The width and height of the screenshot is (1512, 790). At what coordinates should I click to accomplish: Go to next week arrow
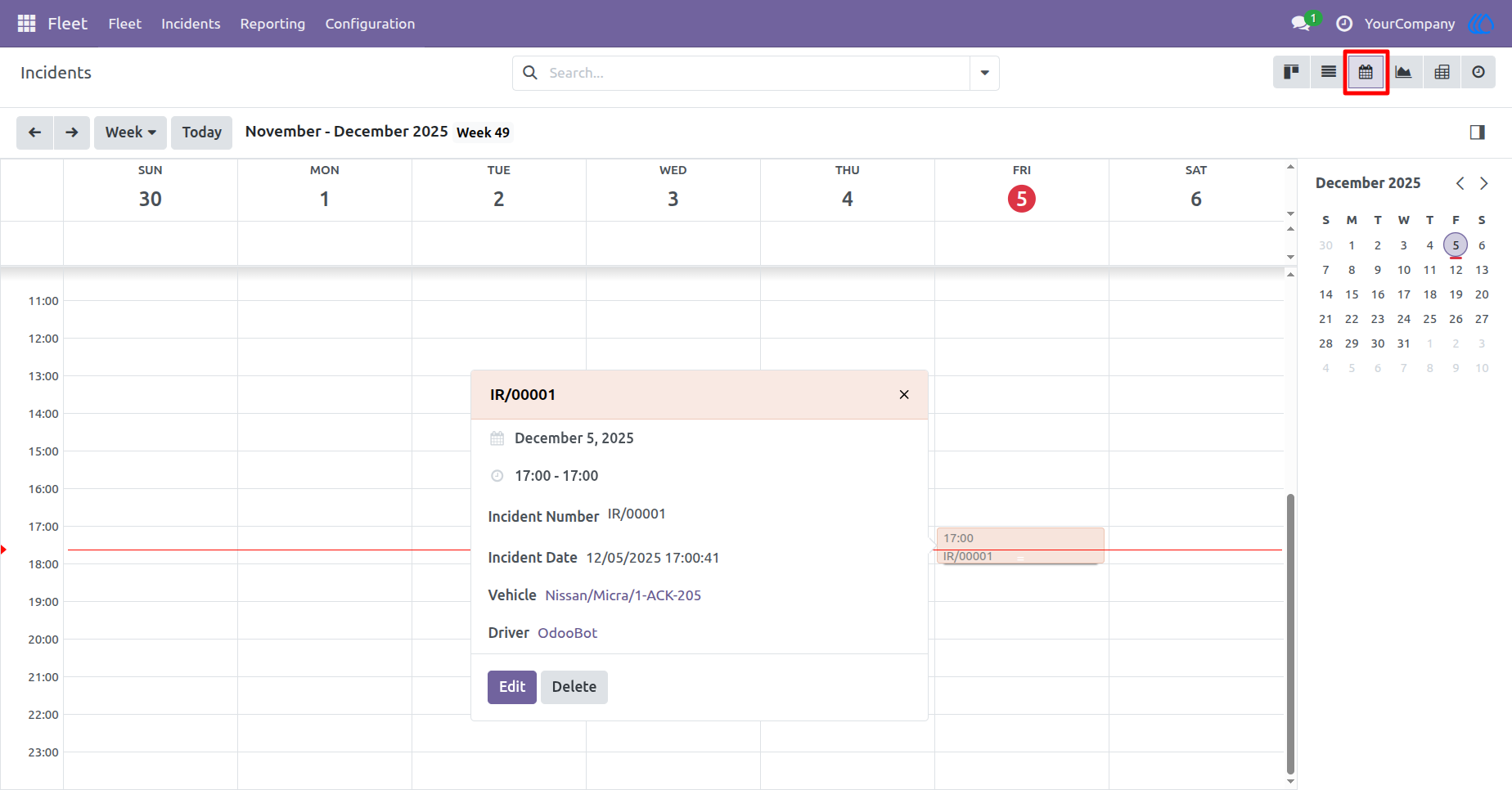pyautogui.click(x=72, y=132)
